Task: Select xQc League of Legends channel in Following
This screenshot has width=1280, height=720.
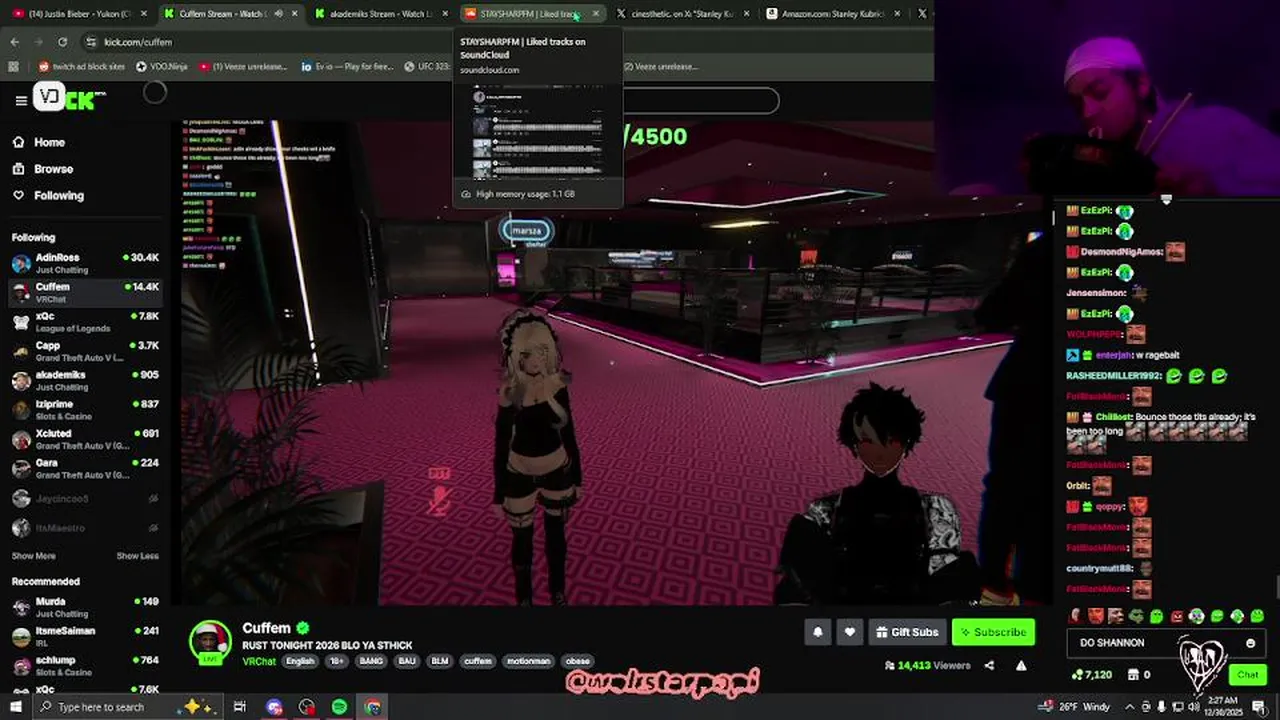Action: (85, 322)
